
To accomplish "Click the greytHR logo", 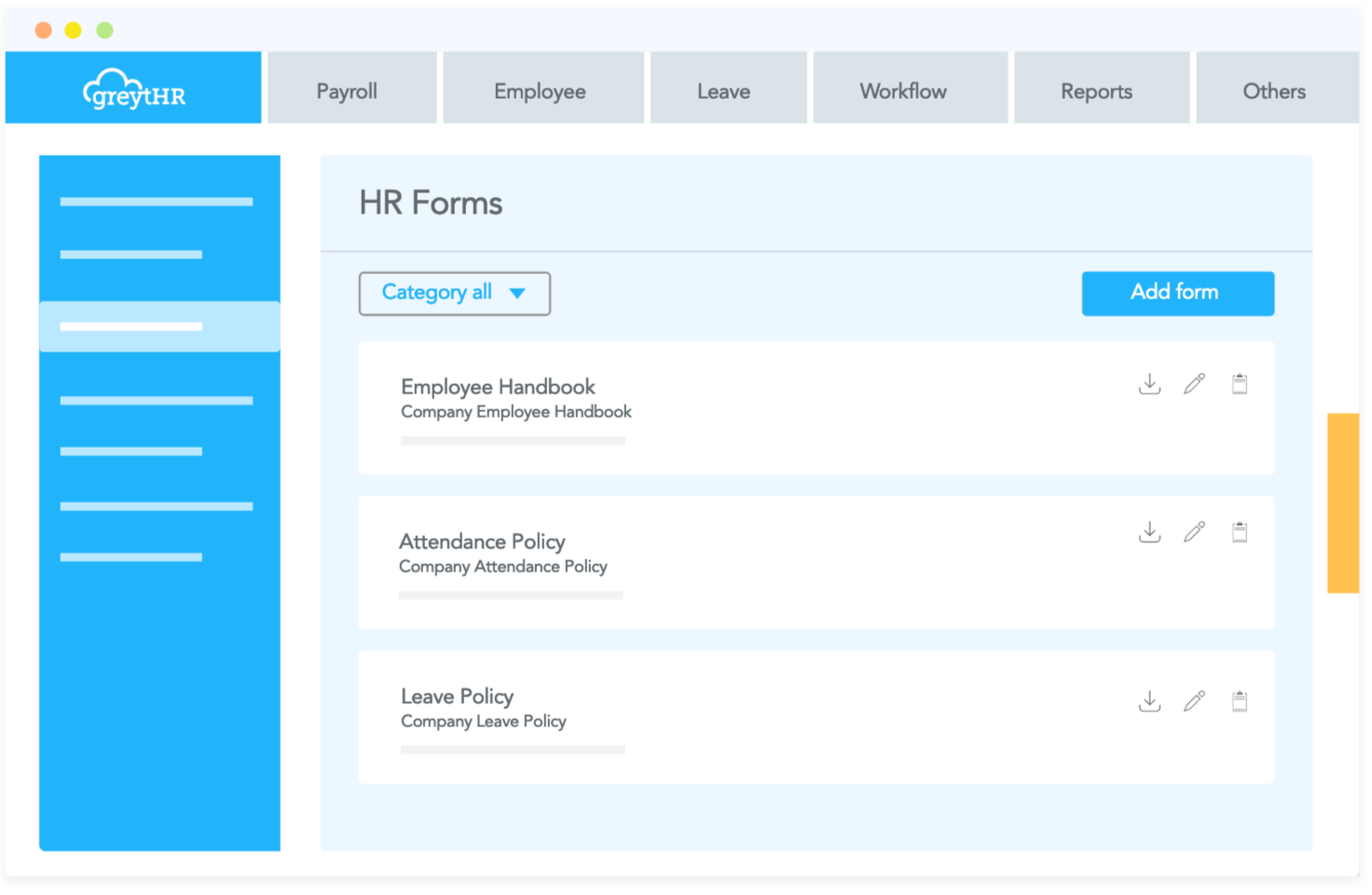I will click(x=134, y=89).
